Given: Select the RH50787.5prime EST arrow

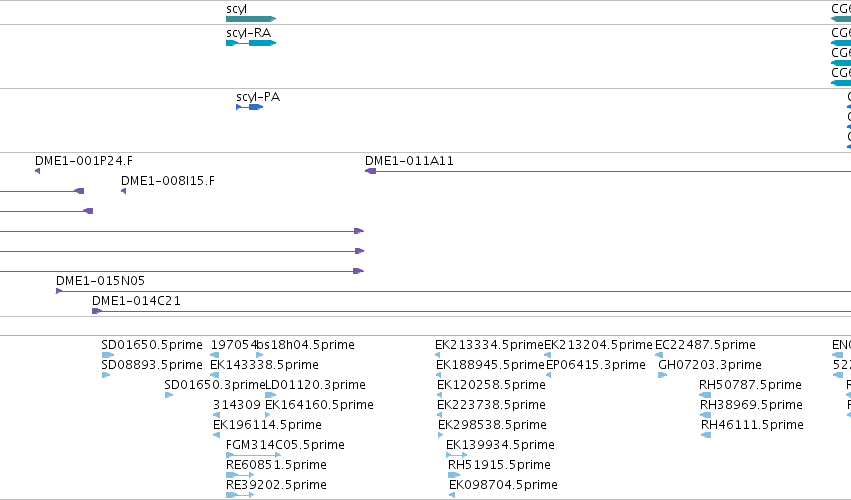Looking at the screenshot, I should pyautogui.click(x=706, y=395).
